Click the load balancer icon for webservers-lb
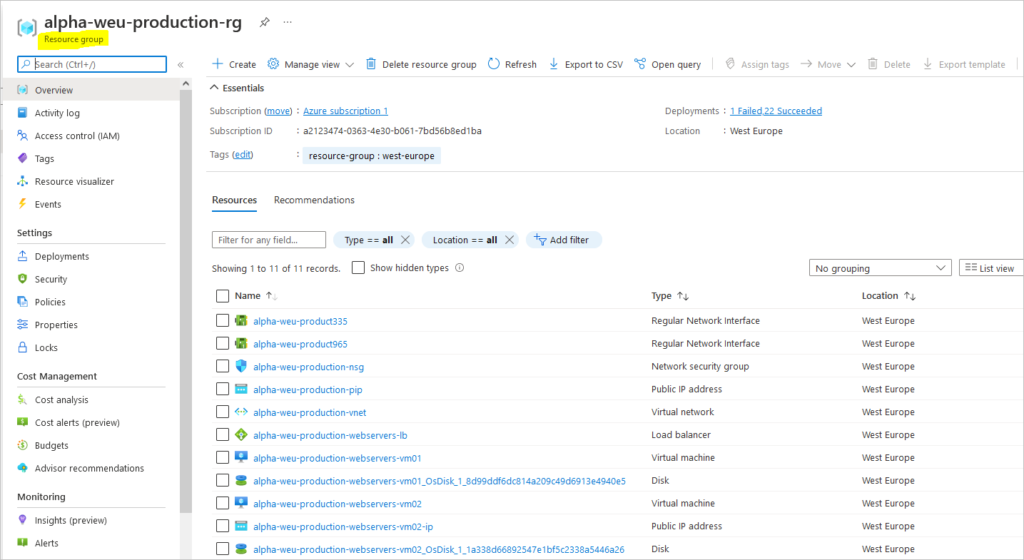 coord(241,435)
